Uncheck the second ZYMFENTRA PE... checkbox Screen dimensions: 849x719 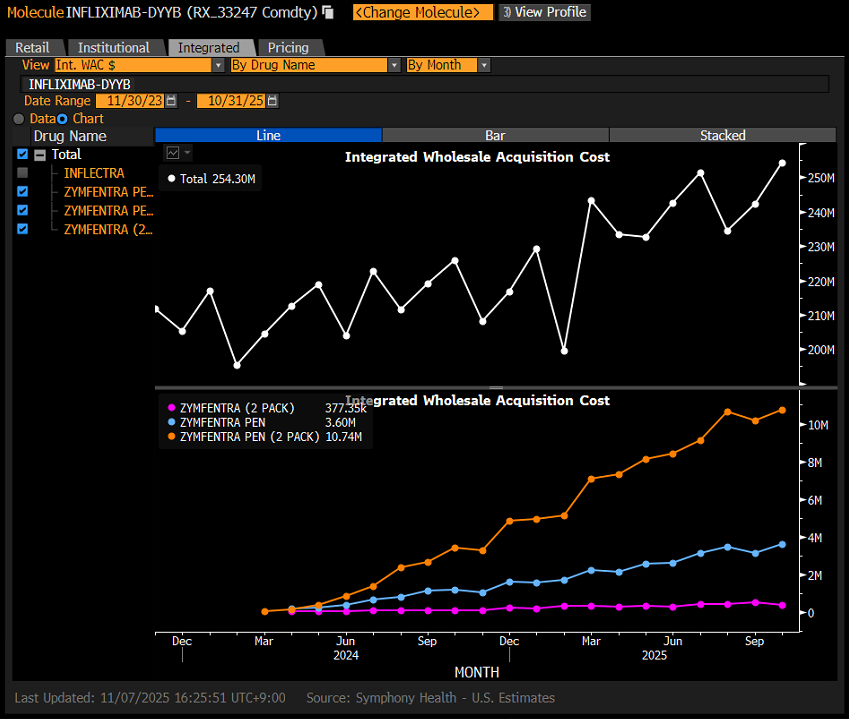point(22,210)
